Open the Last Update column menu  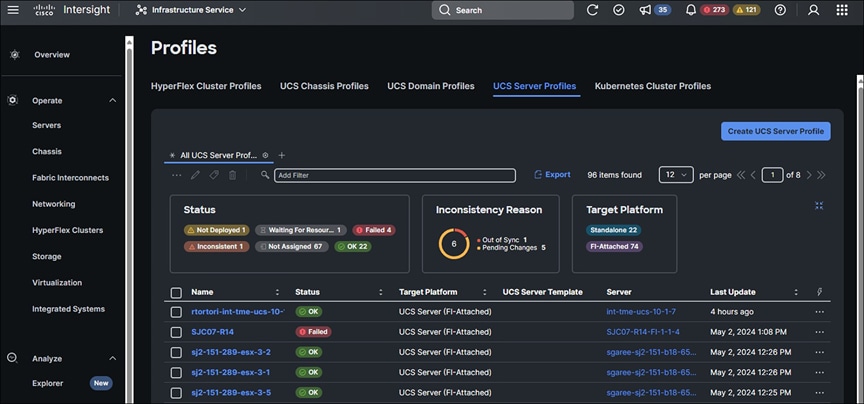point(796,292)
